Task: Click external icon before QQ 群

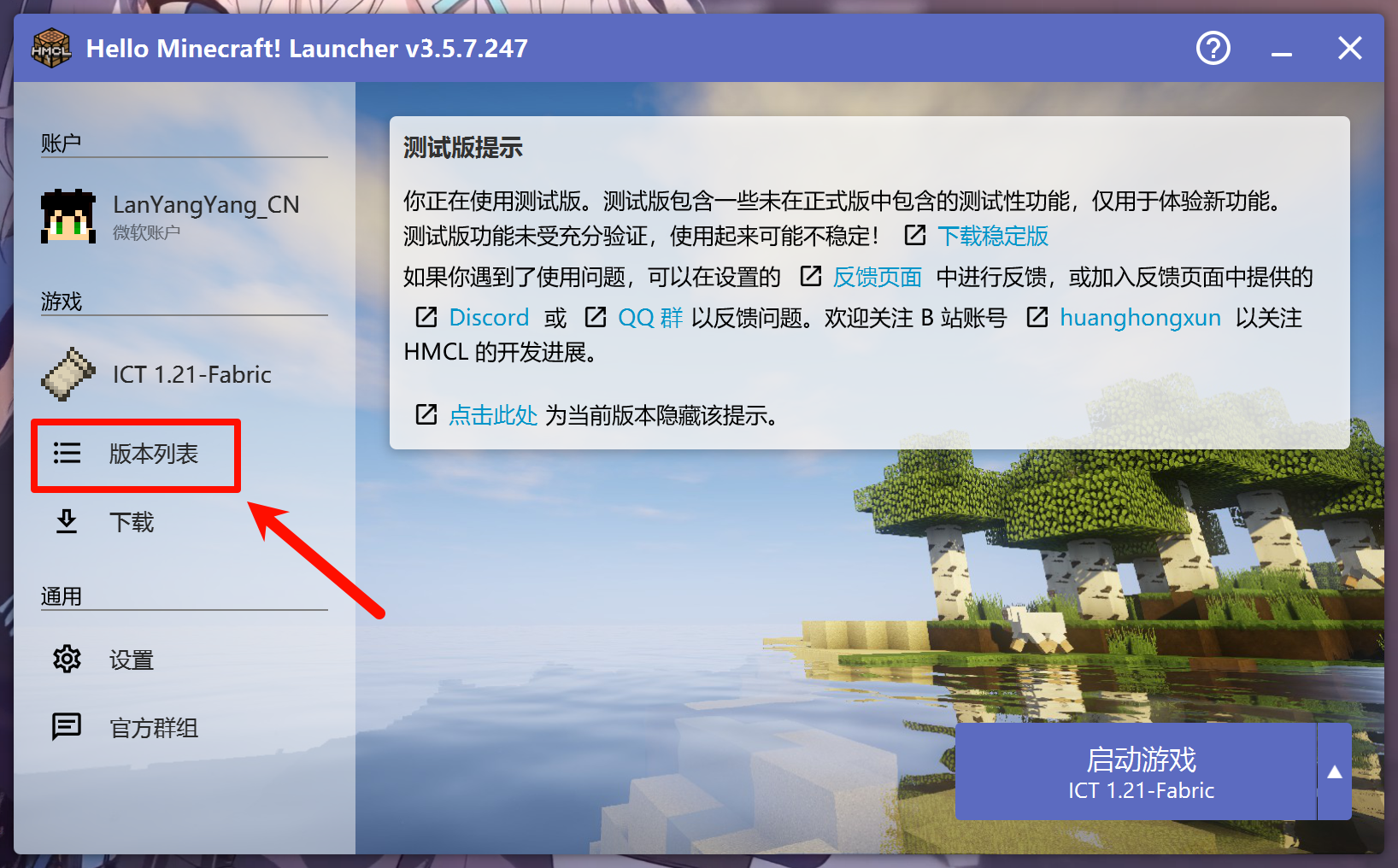Action: 596,317
